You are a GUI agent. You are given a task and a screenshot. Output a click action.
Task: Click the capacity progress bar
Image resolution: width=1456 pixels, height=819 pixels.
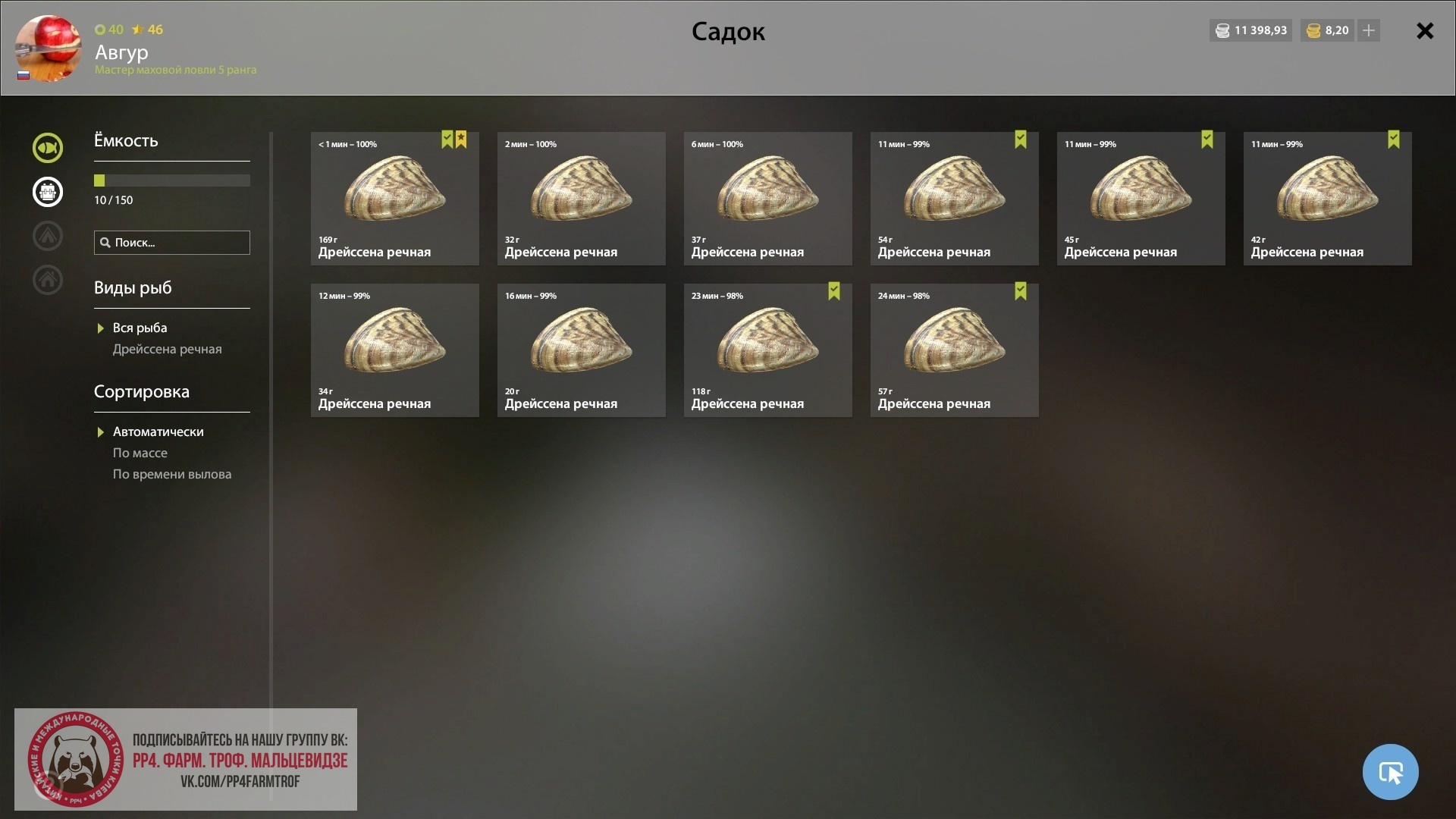(x=172, y=180)
